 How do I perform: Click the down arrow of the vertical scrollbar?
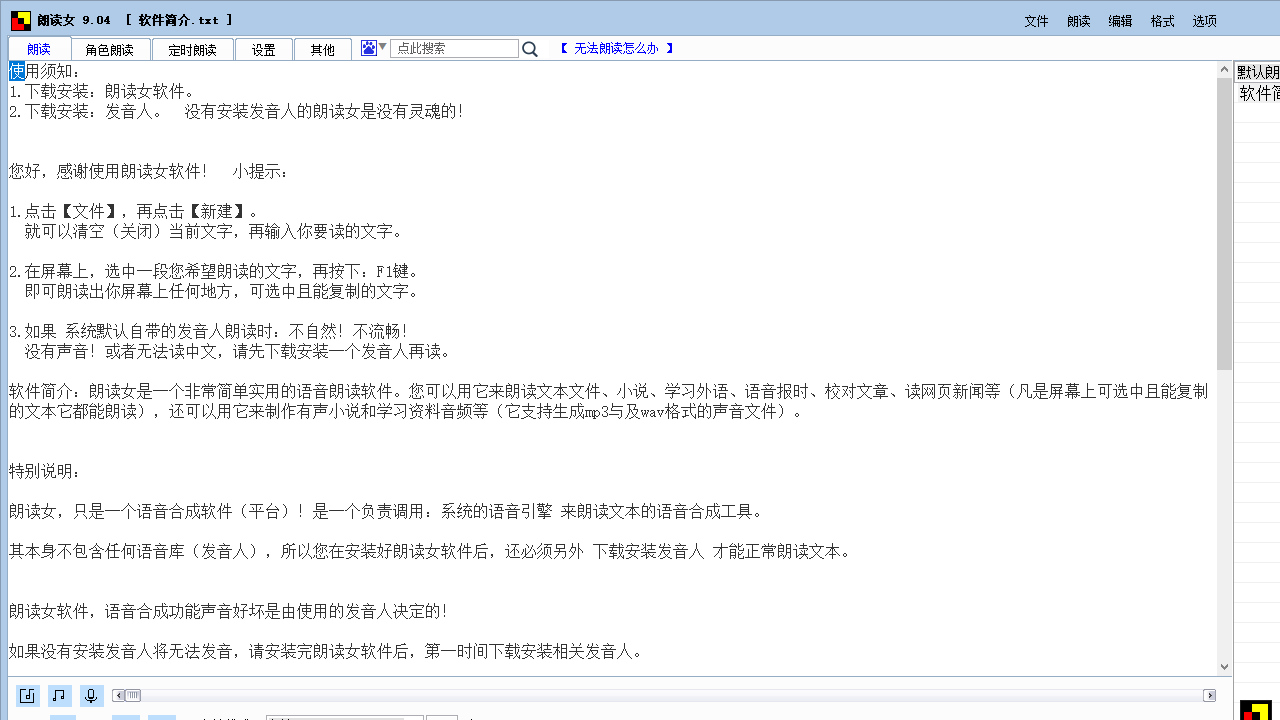pyautogui.click(x=1223, y=666)
